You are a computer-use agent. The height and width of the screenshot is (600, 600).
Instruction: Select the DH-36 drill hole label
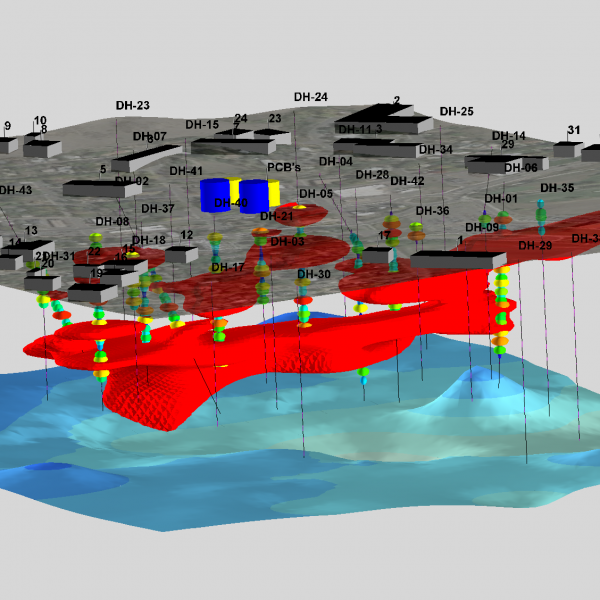click(x=432, y=211)
